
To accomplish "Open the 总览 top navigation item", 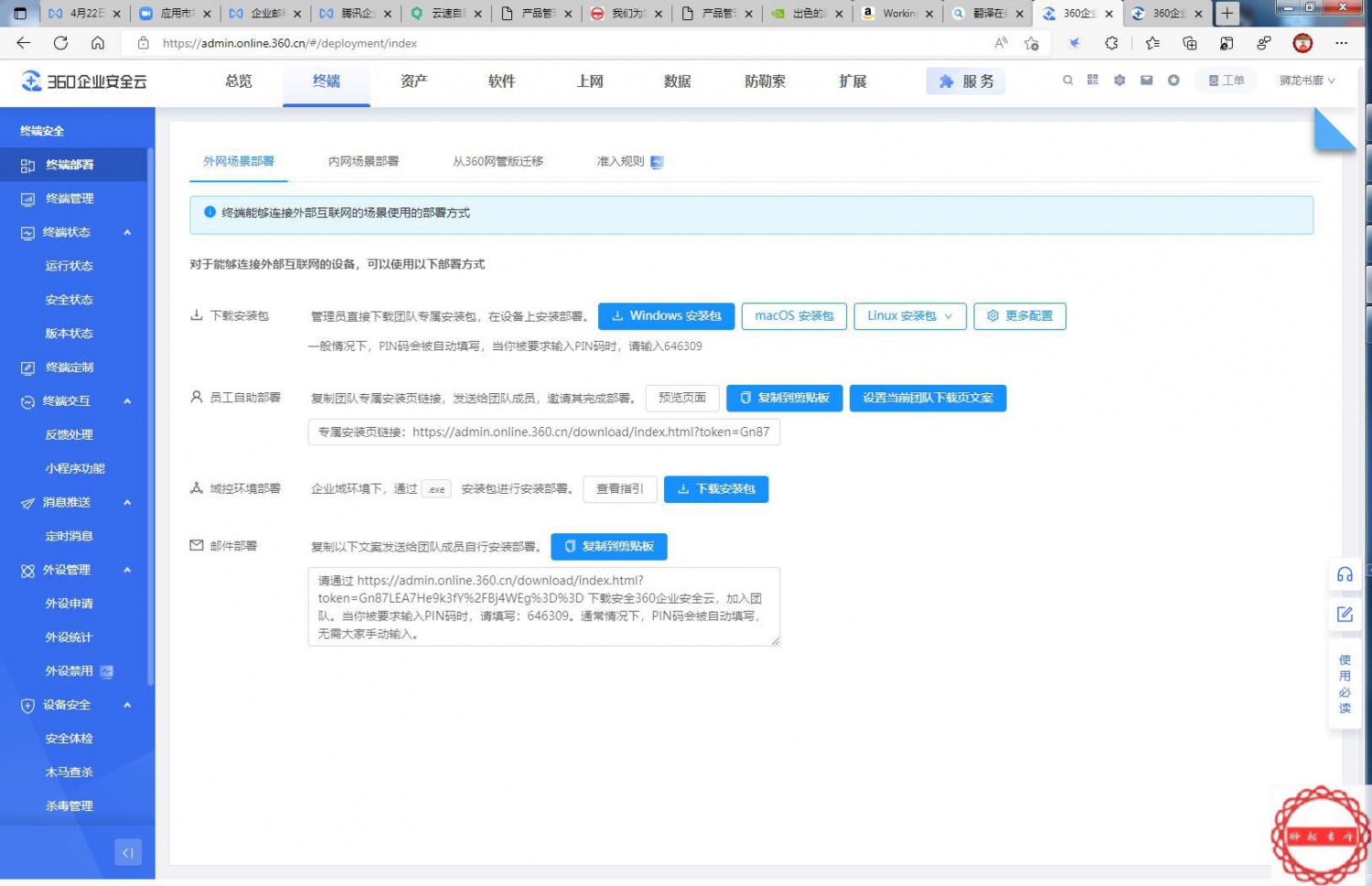I will [x=239, y=81].
